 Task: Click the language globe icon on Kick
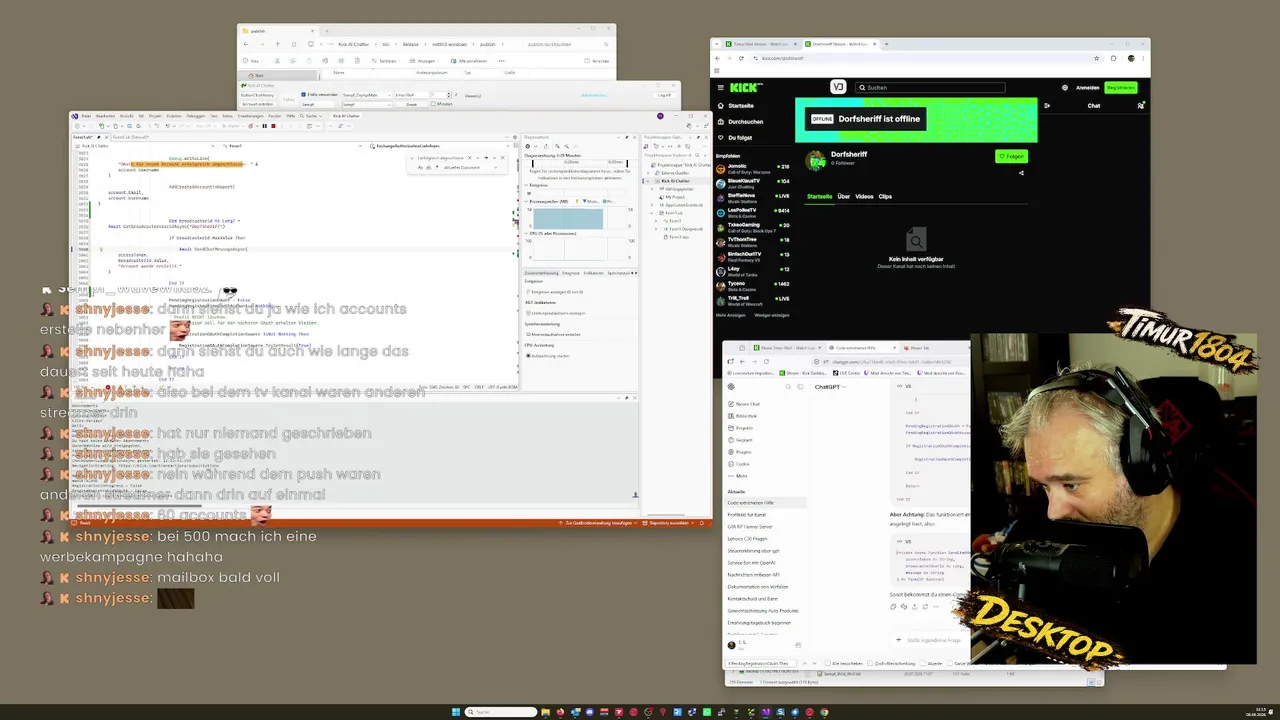pos(1065,88)
